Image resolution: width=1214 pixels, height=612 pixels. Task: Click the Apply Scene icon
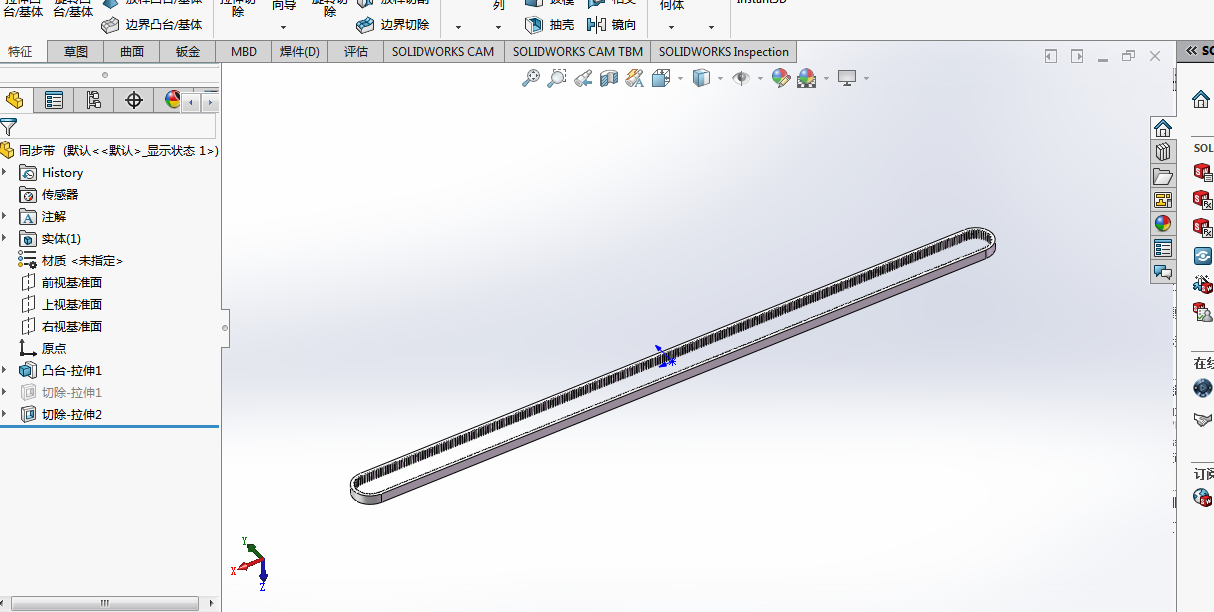[806, 78]
